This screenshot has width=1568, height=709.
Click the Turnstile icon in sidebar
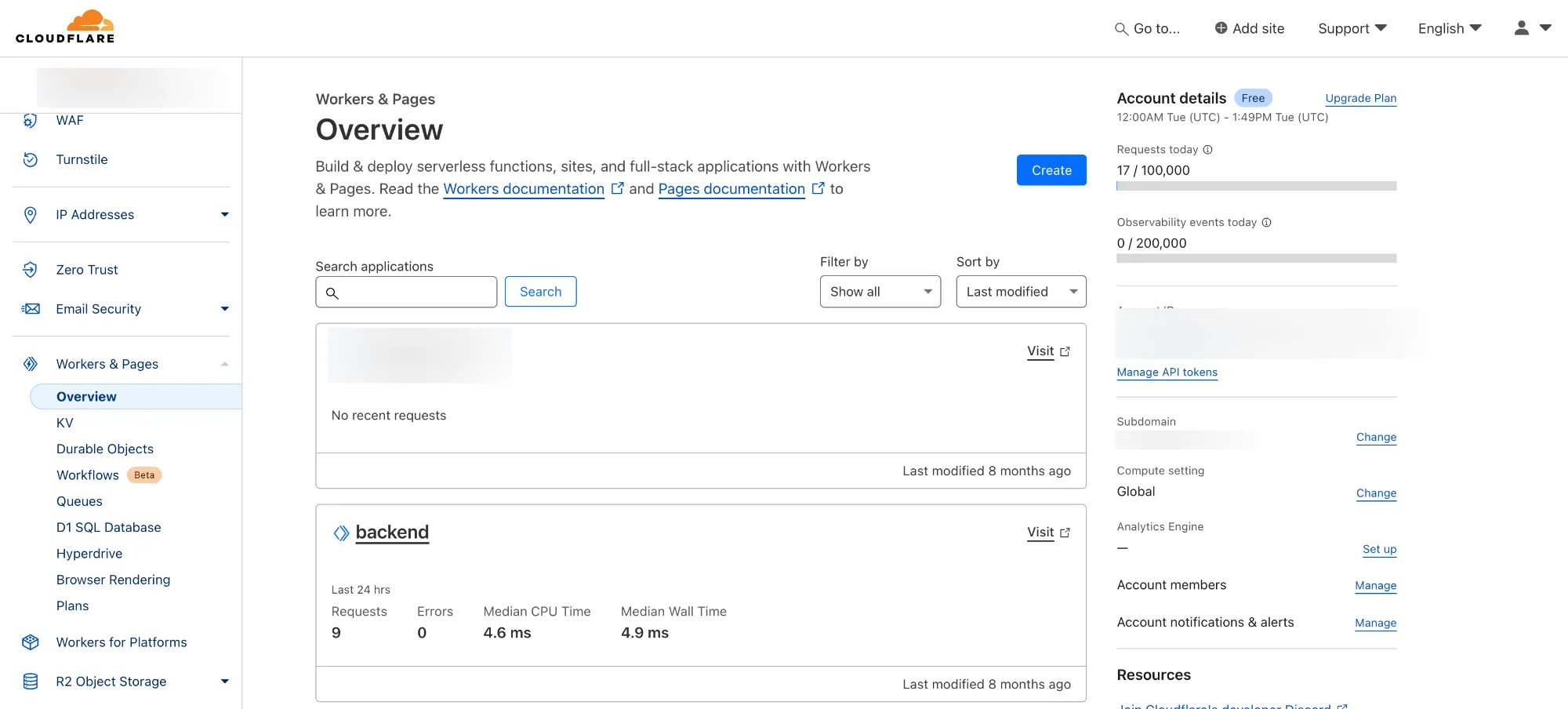[30, 159]
